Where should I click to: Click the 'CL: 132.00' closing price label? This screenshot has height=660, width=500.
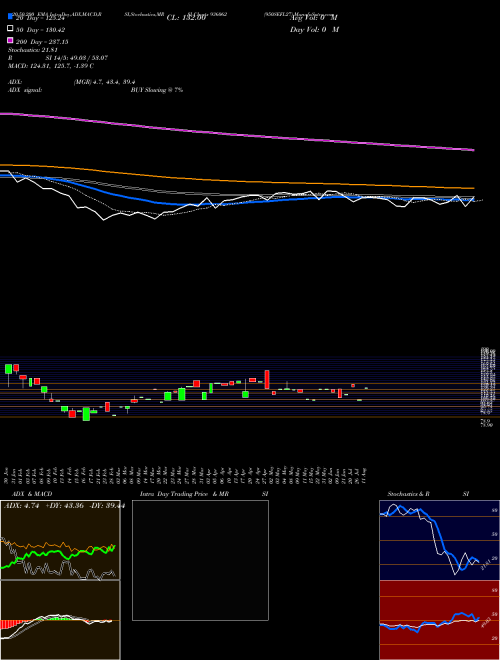click(x=186, y=18)
